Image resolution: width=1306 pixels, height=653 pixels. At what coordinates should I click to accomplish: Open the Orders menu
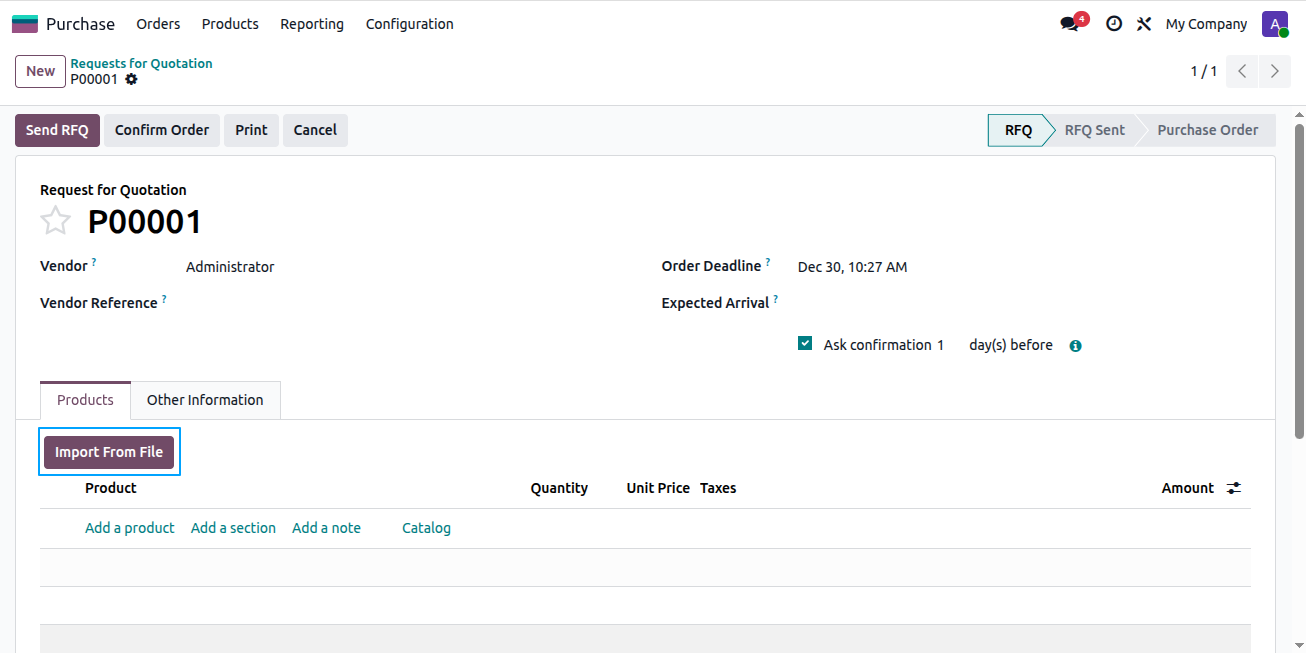coord(158,24)
